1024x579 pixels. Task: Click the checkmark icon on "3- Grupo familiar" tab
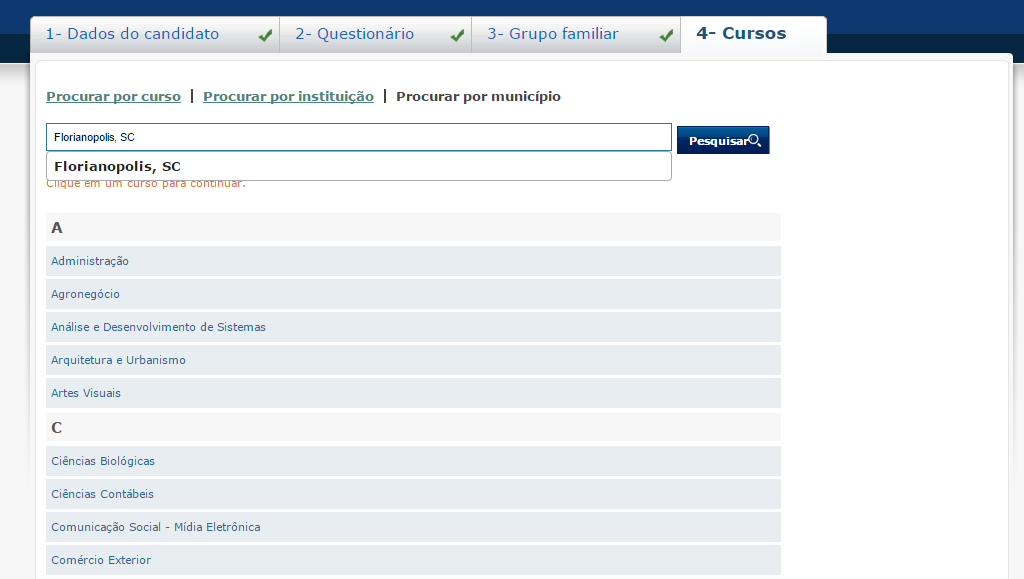coord(666,33)
